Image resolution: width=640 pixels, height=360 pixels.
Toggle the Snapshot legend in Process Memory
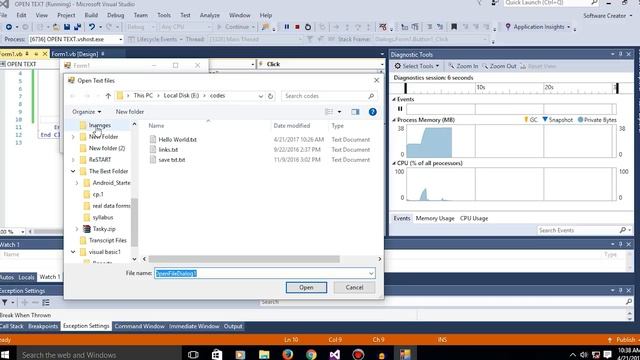(558, 120)
